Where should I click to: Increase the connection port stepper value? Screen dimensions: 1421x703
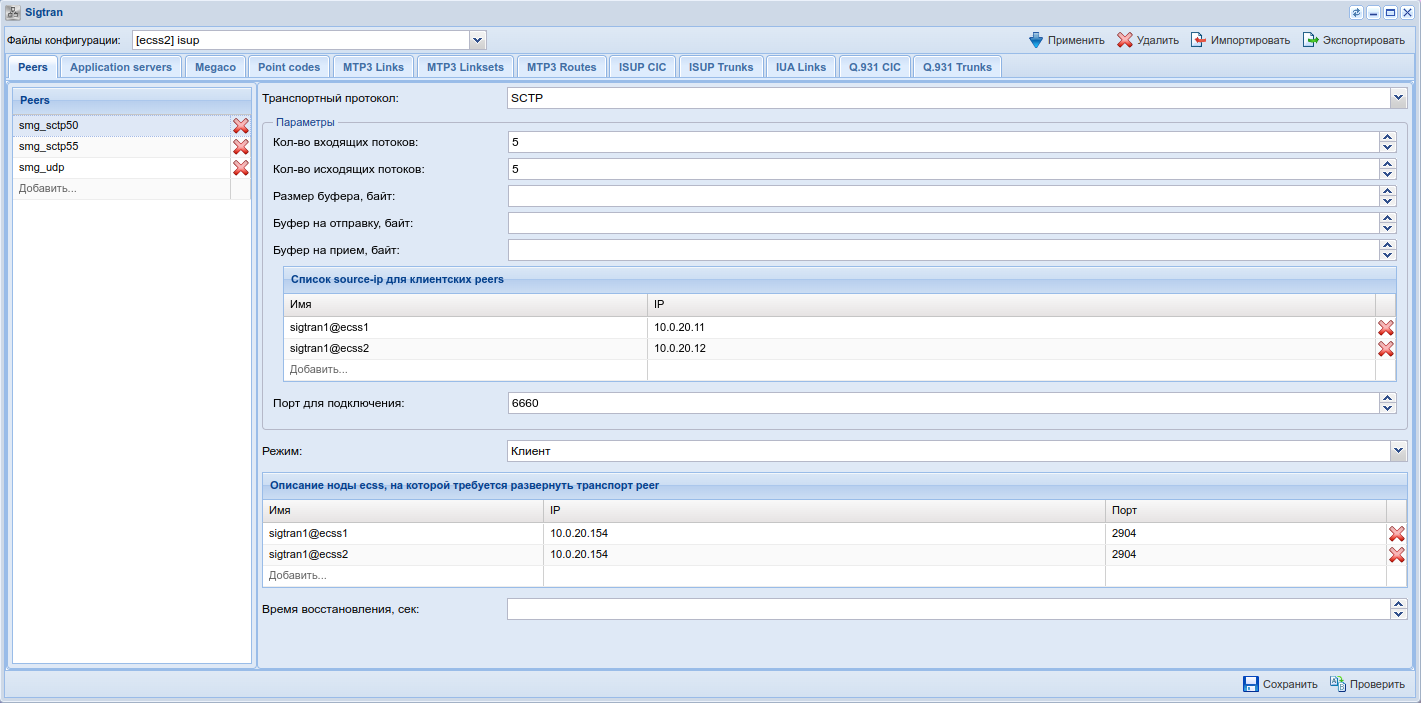pos(1387,398)
